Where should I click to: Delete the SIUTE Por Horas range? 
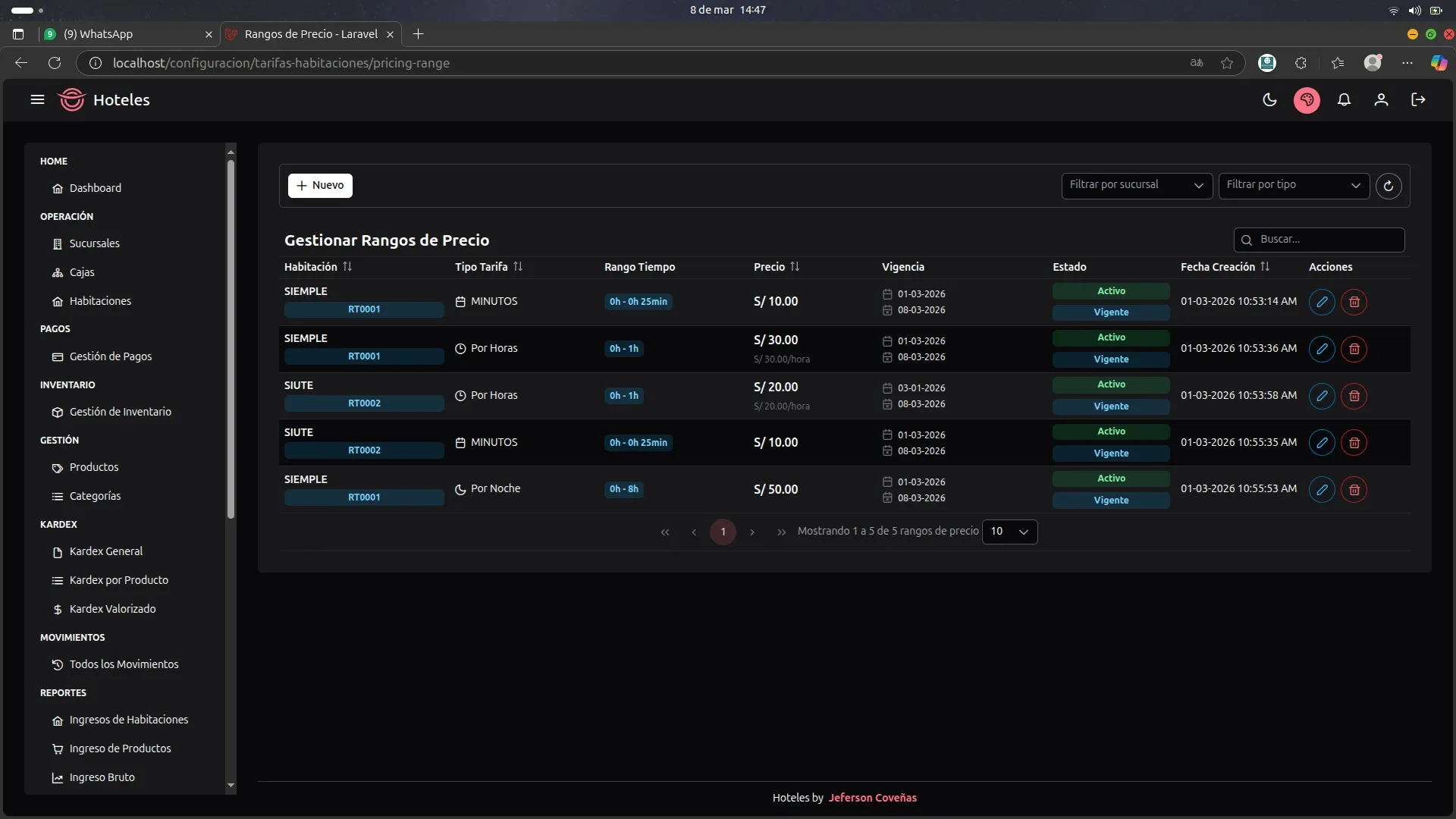click(1354, 396)
